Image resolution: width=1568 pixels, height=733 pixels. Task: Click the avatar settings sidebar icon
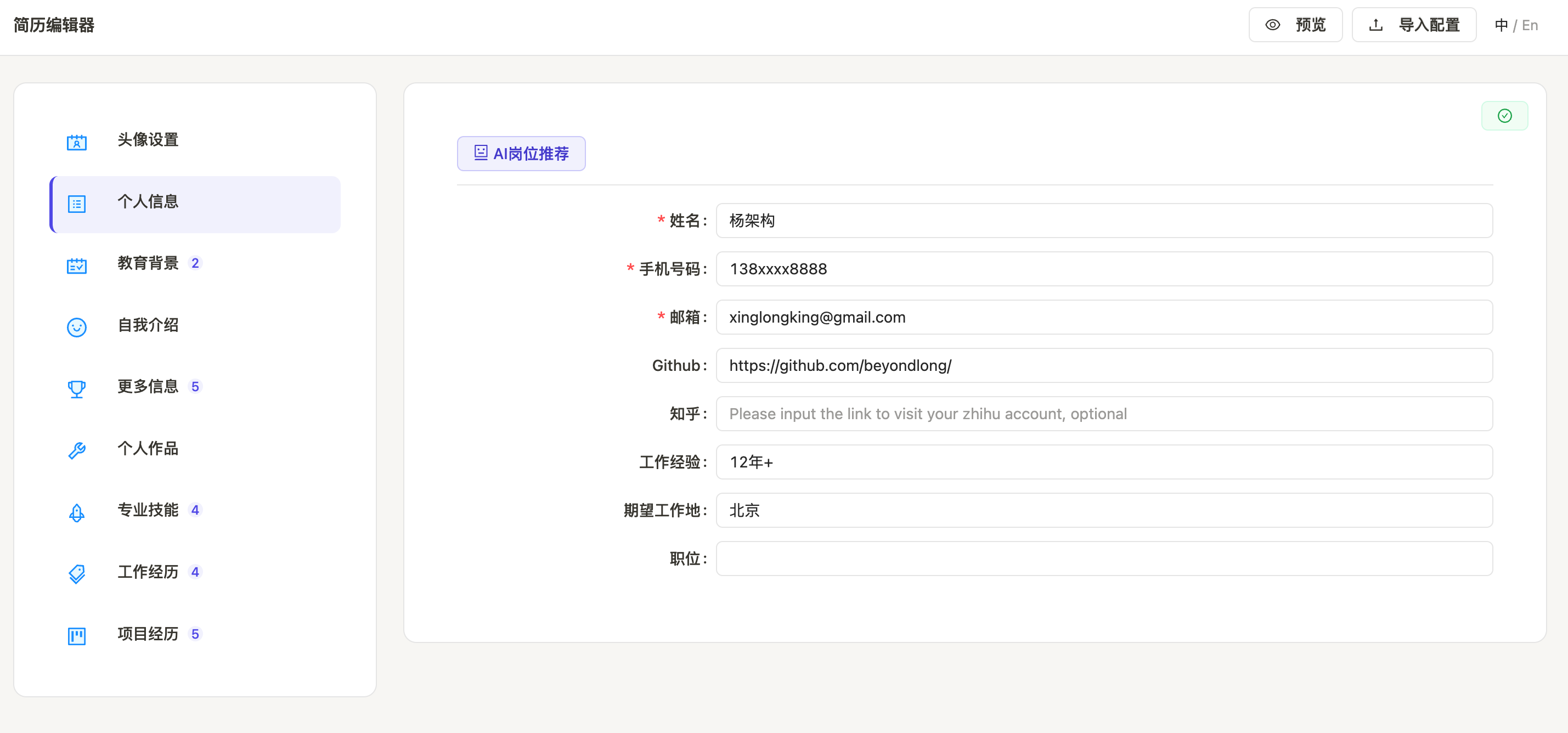(77, 142)
